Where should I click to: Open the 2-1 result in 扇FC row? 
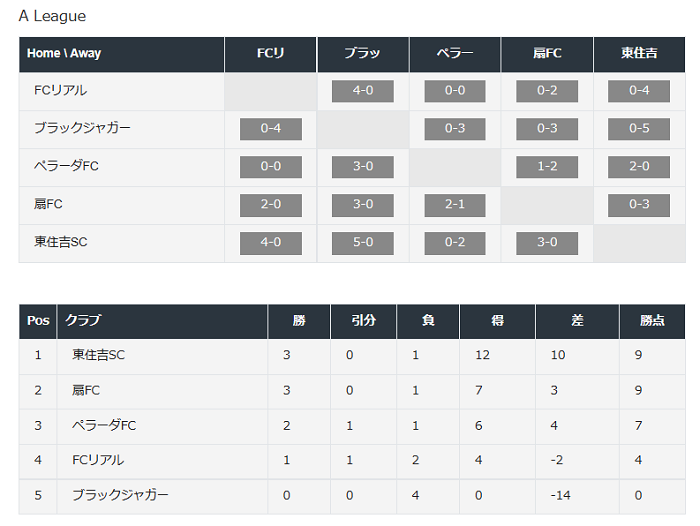454,205
